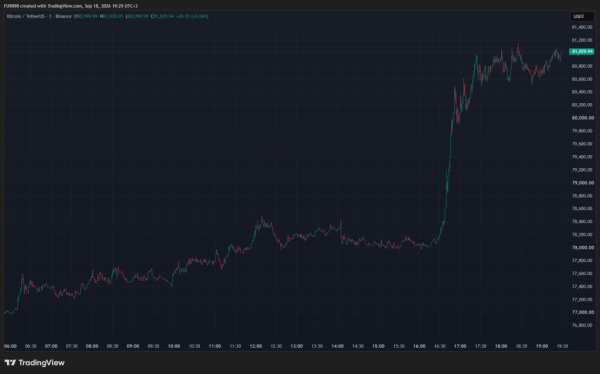Click the 09:30 time axis label
The width and height of the screenshot is (600, 374).
point(153,346)
